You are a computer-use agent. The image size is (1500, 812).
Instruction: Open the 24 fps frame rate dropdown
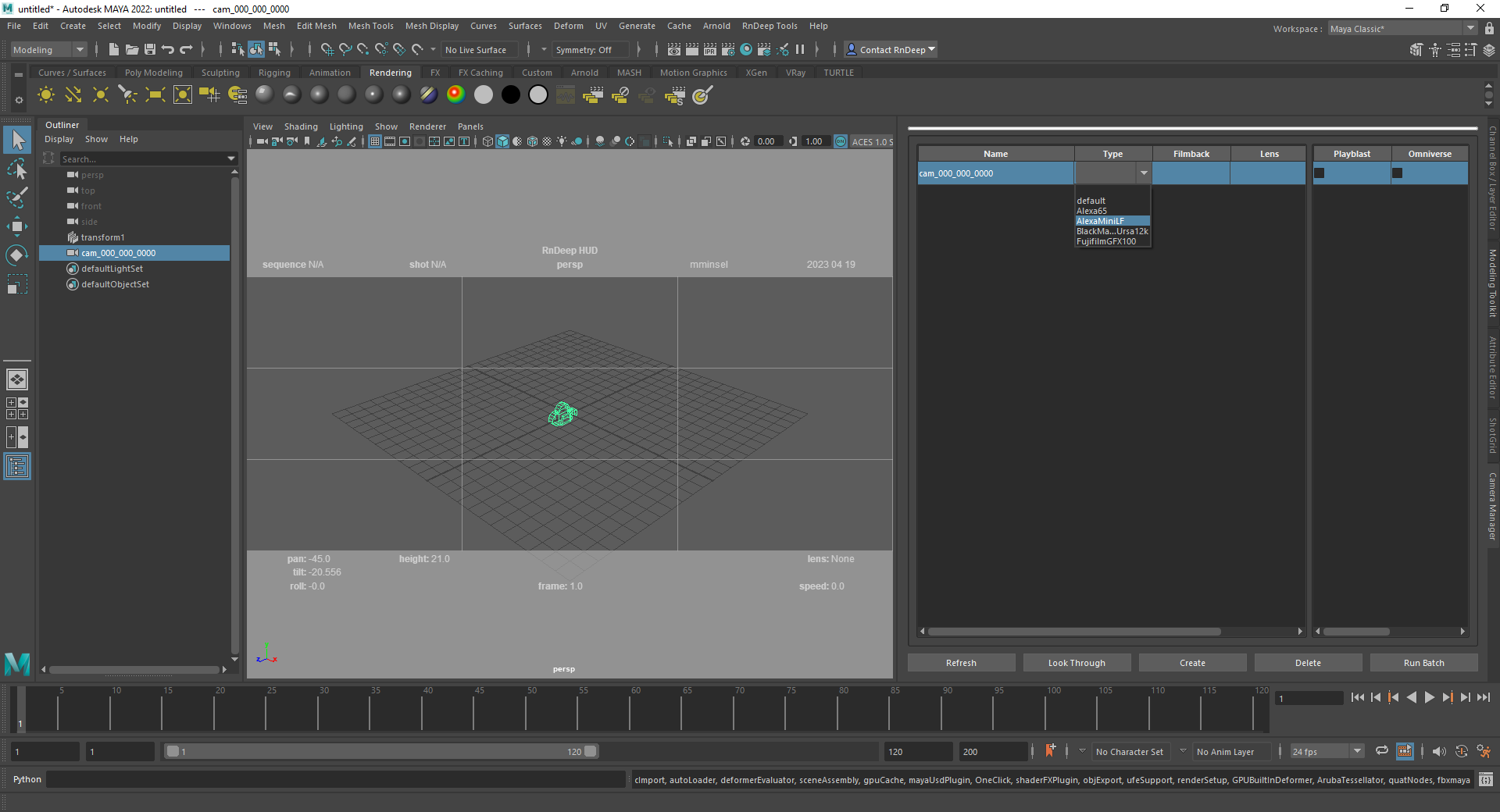1326,752
